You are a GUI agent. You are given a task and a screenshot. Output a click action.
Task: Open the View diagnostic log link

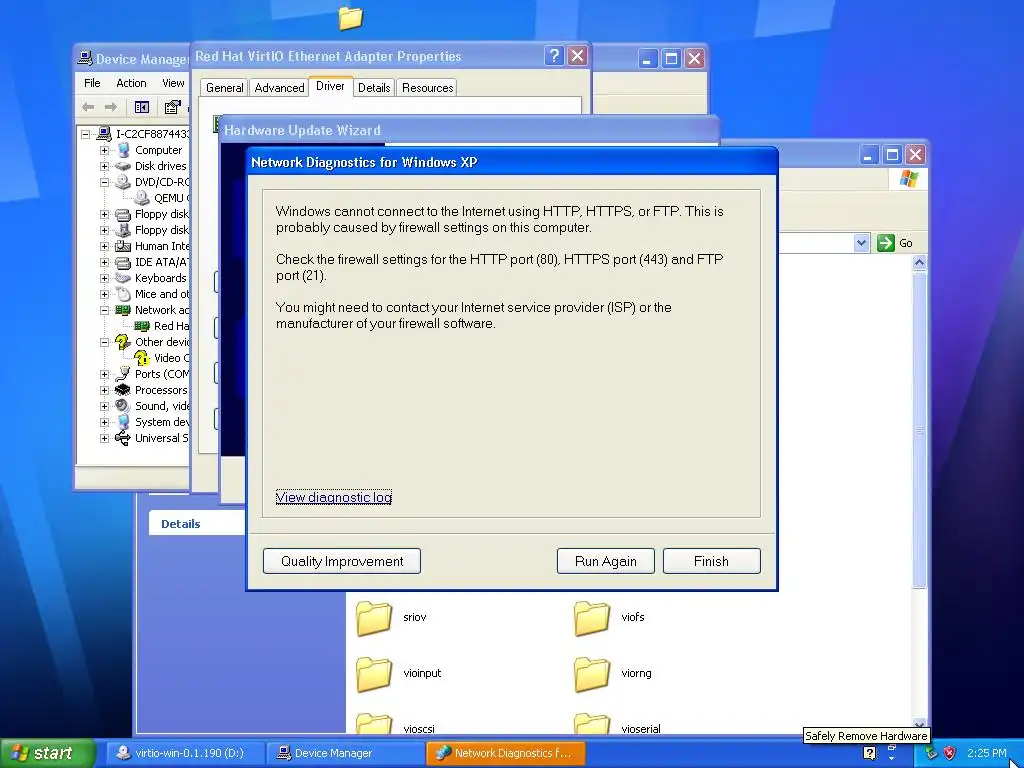click(x=334, y=497)
